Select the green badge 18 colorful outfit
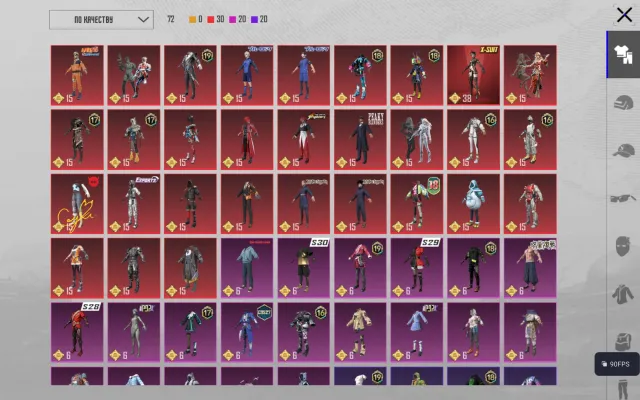Viewport: 640px width, 400px height. pos(417,204)
